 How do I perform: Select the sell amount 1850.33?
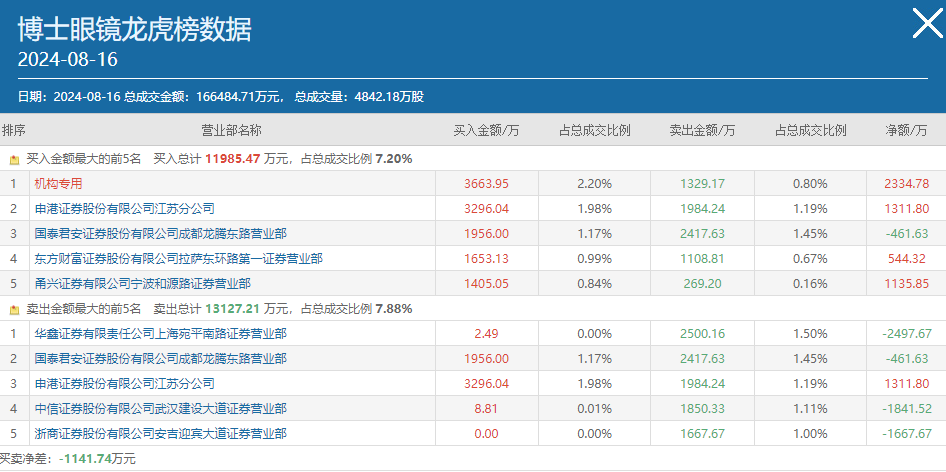coord(702,409)
